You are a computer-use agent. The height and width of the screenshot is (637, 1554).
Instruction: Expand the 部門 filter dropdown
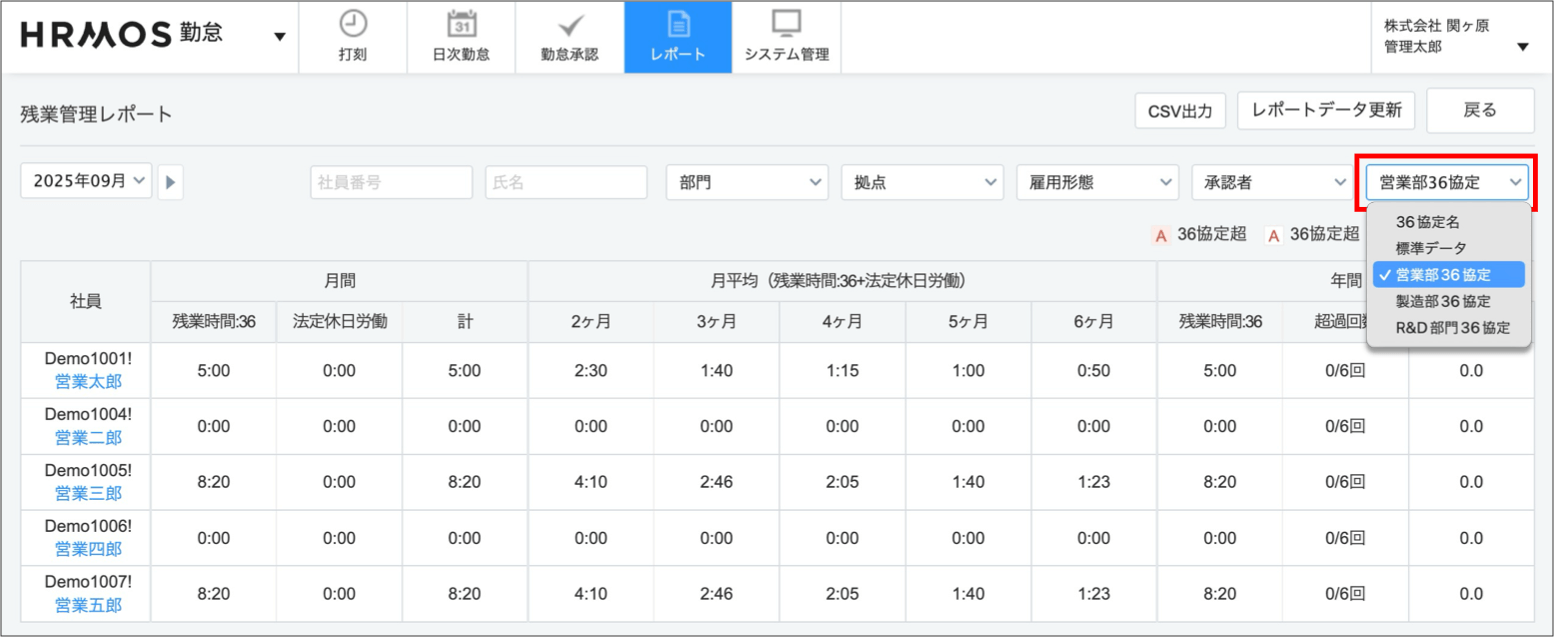[747, 182]
